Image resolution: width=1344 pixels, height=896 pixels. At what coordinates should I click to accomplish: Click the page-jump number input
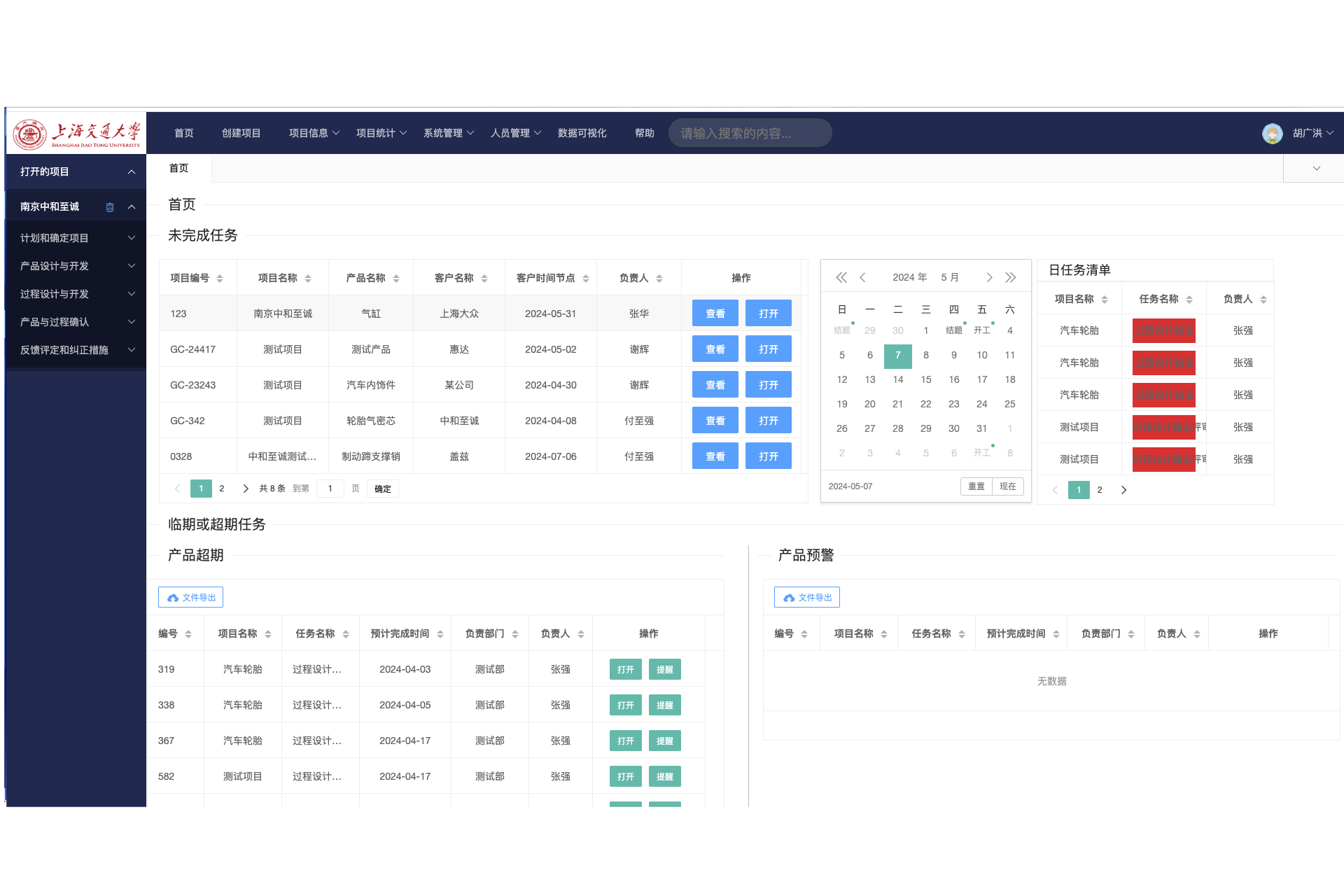[330, 489]
